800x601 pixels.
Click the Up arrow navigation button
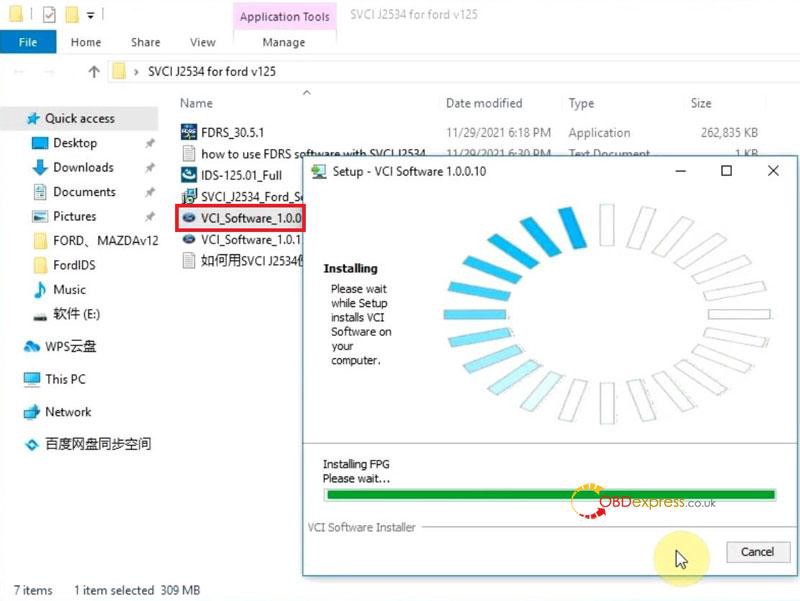(94, 71)
